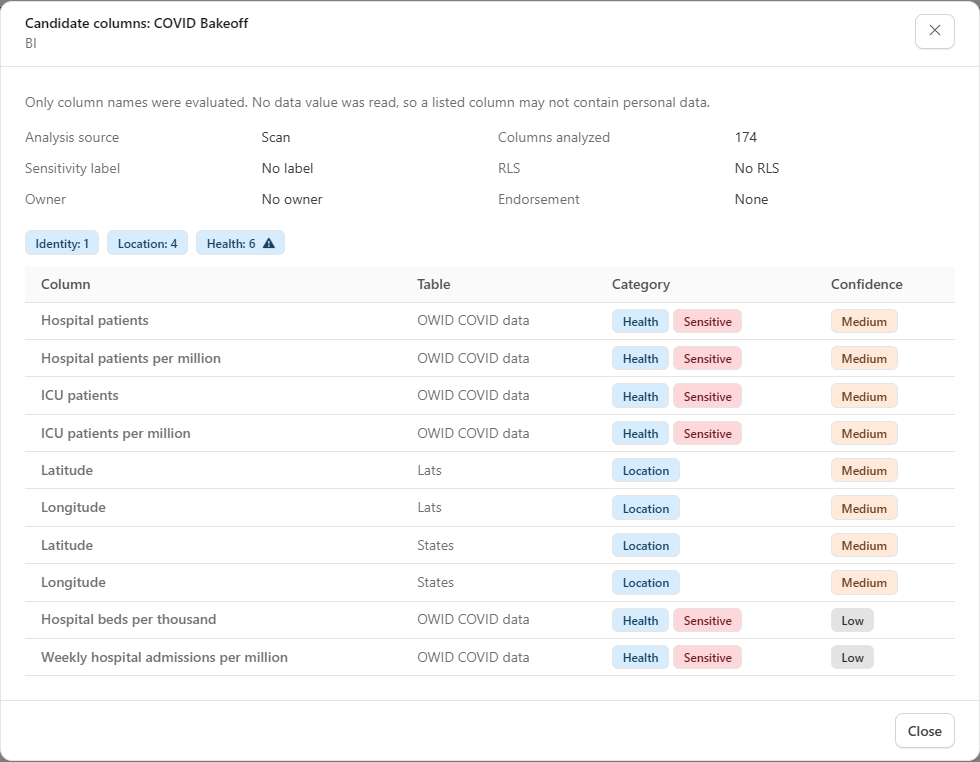The image size is (980, 762).
Task: Click Medium badge in Lats Longitude row
Action: pyautogui.click(x=864, y=508)
